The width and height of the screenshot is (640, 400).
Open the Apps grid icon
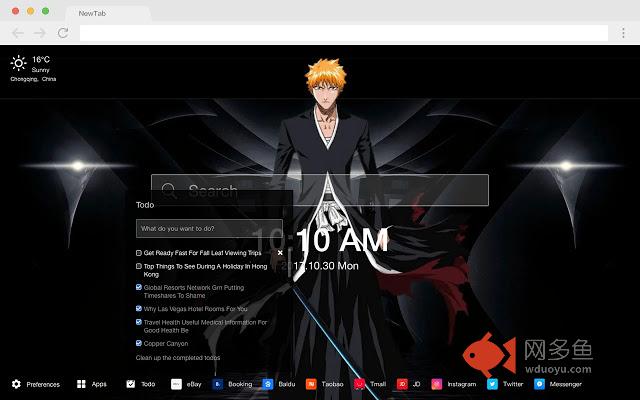[x=81, y=384]
